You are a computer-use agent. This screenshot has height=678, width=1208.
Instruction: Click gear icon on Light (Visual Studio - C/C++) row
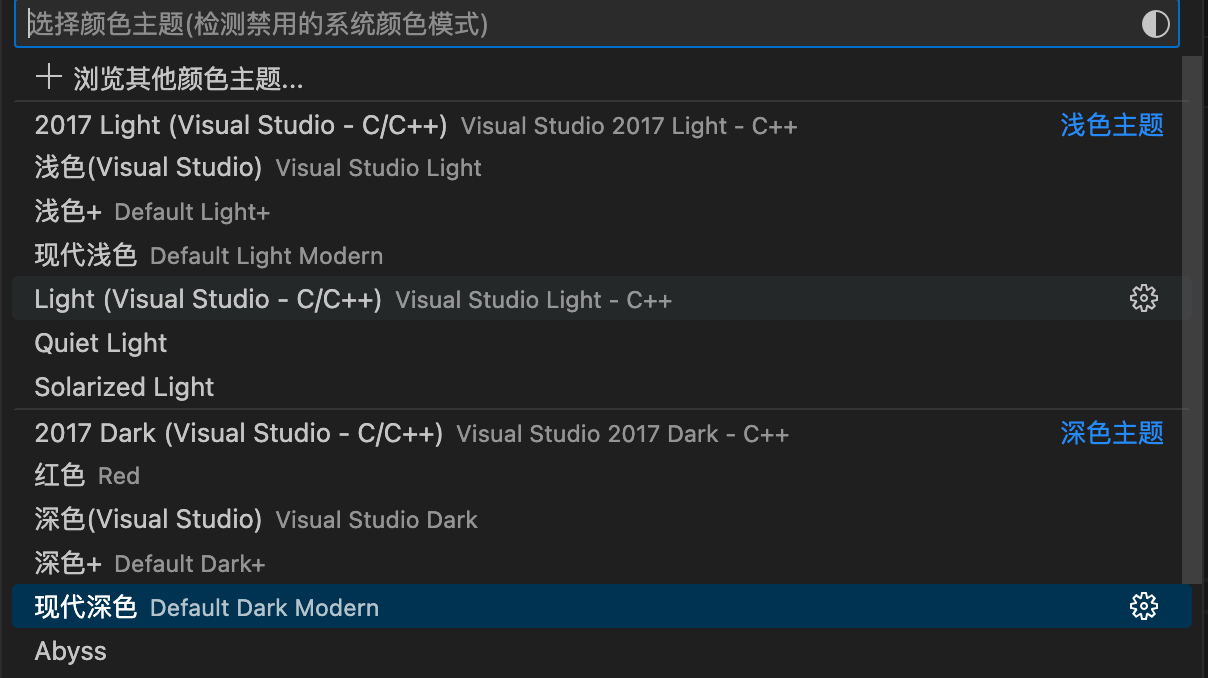(1143, 299)
